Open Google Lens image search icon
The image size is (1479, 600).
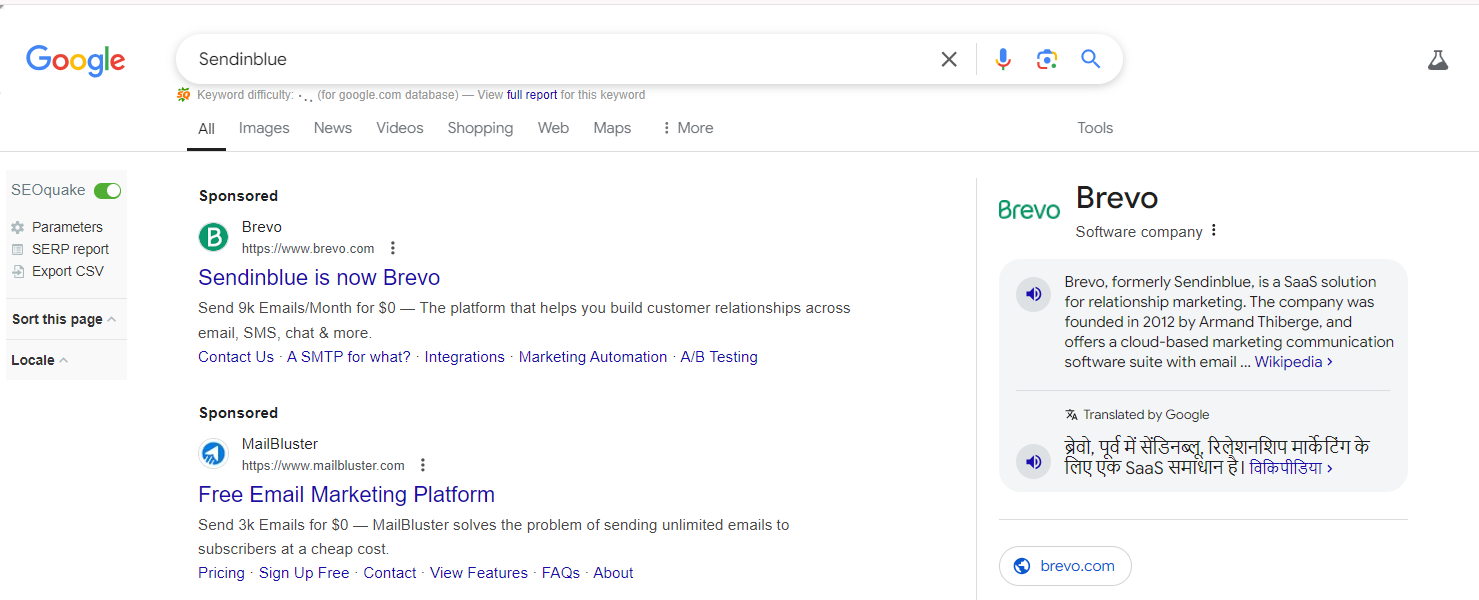coord(1047,60)
